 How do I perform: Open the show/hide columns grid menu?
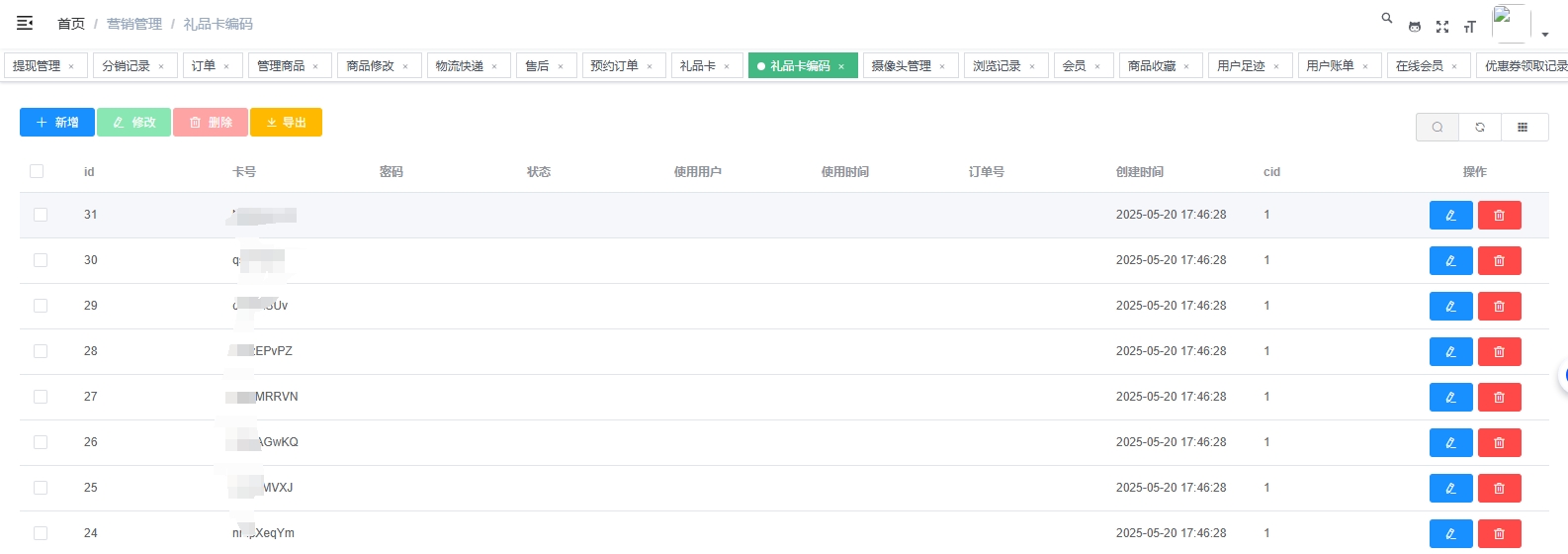point(1523,127)
